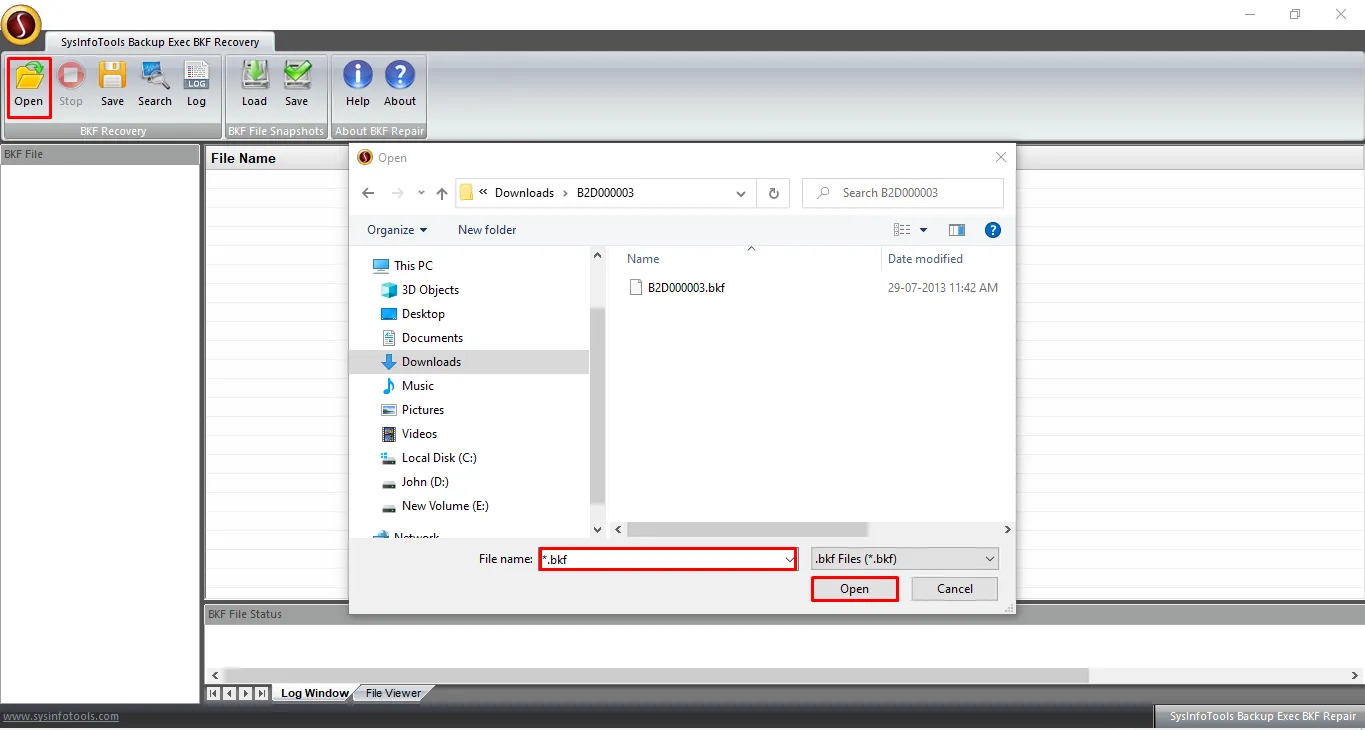Switch to the File Viewer tab
Viewport: 1365px width, 730px height.
click(x=393, y=693)
